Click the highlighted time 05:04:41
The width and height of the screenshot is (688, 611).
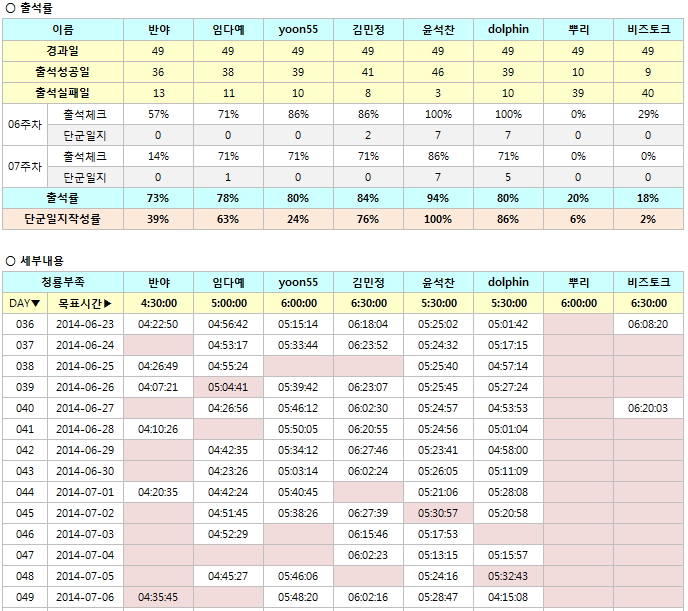tap(228, 387)
